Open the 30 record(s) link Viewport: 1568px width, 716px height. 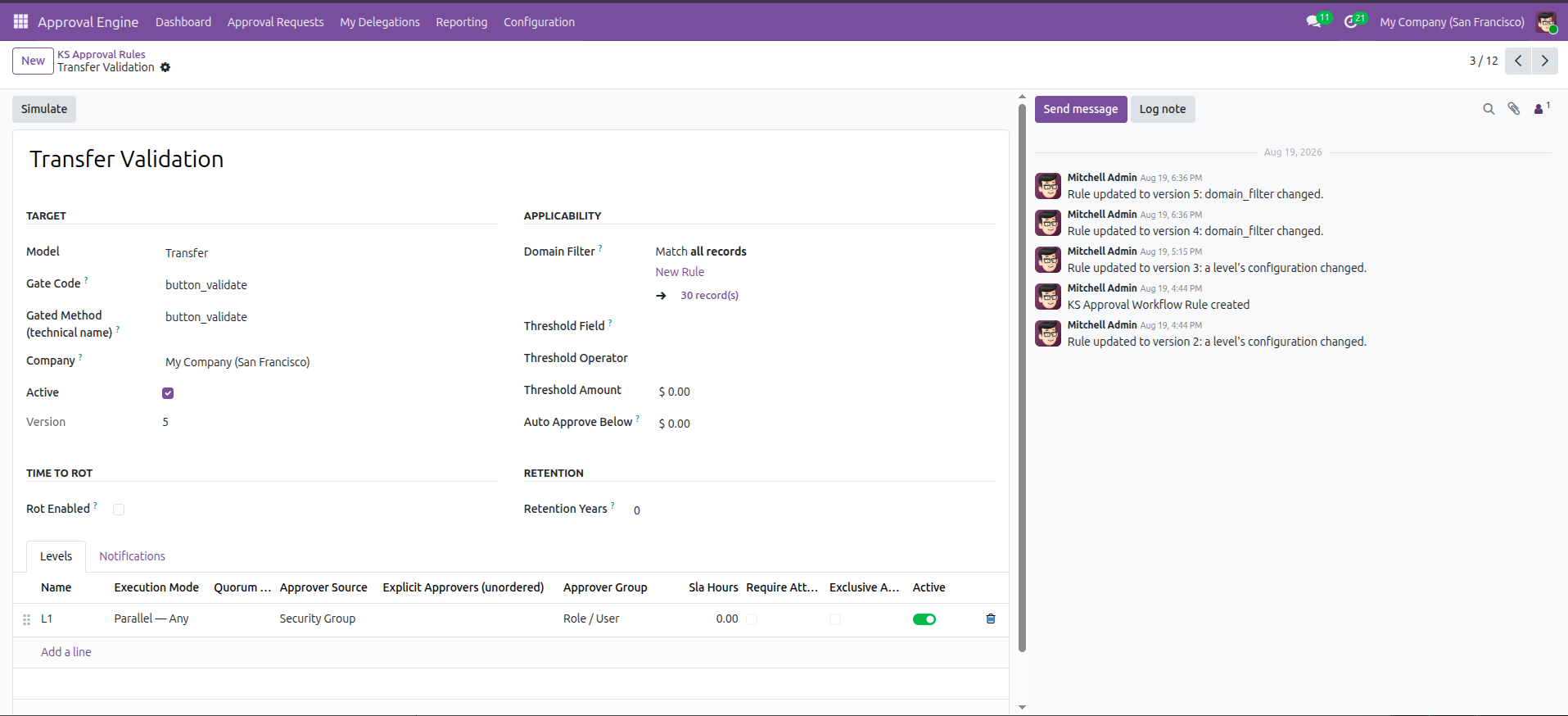(710, 296)
